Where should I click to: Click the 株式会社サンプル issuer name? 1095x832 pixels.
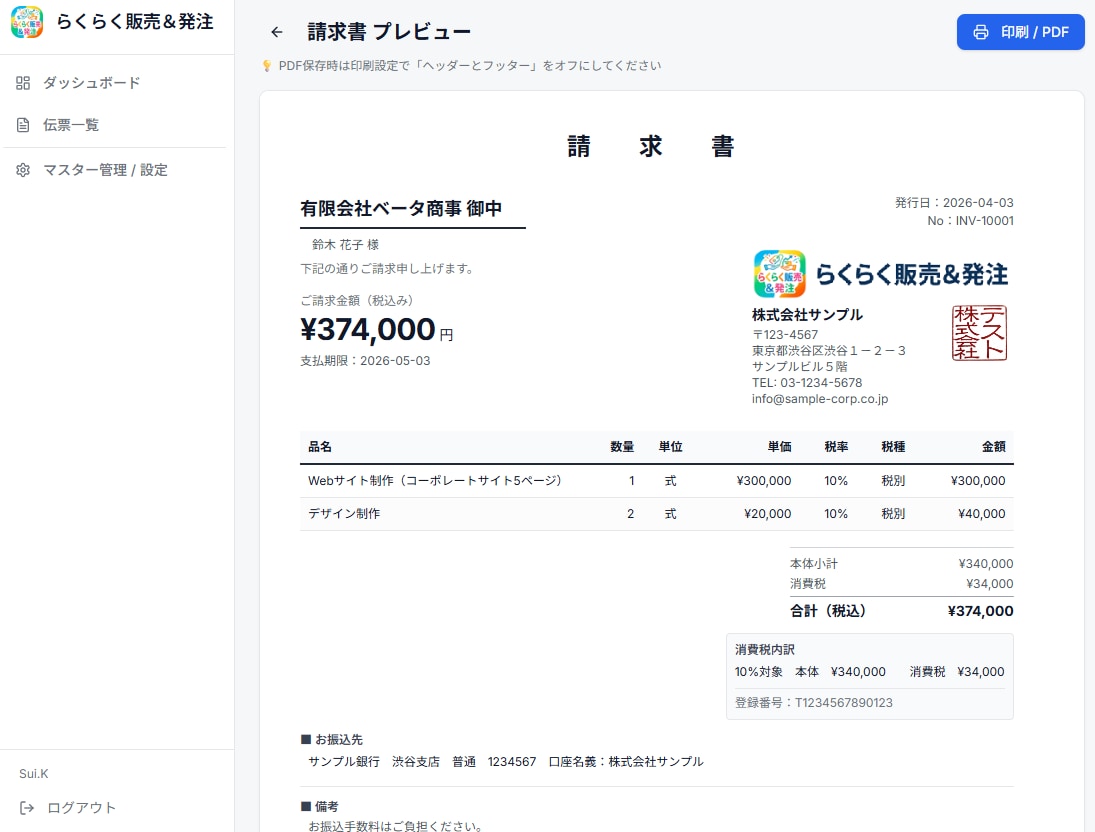[807, 314]
